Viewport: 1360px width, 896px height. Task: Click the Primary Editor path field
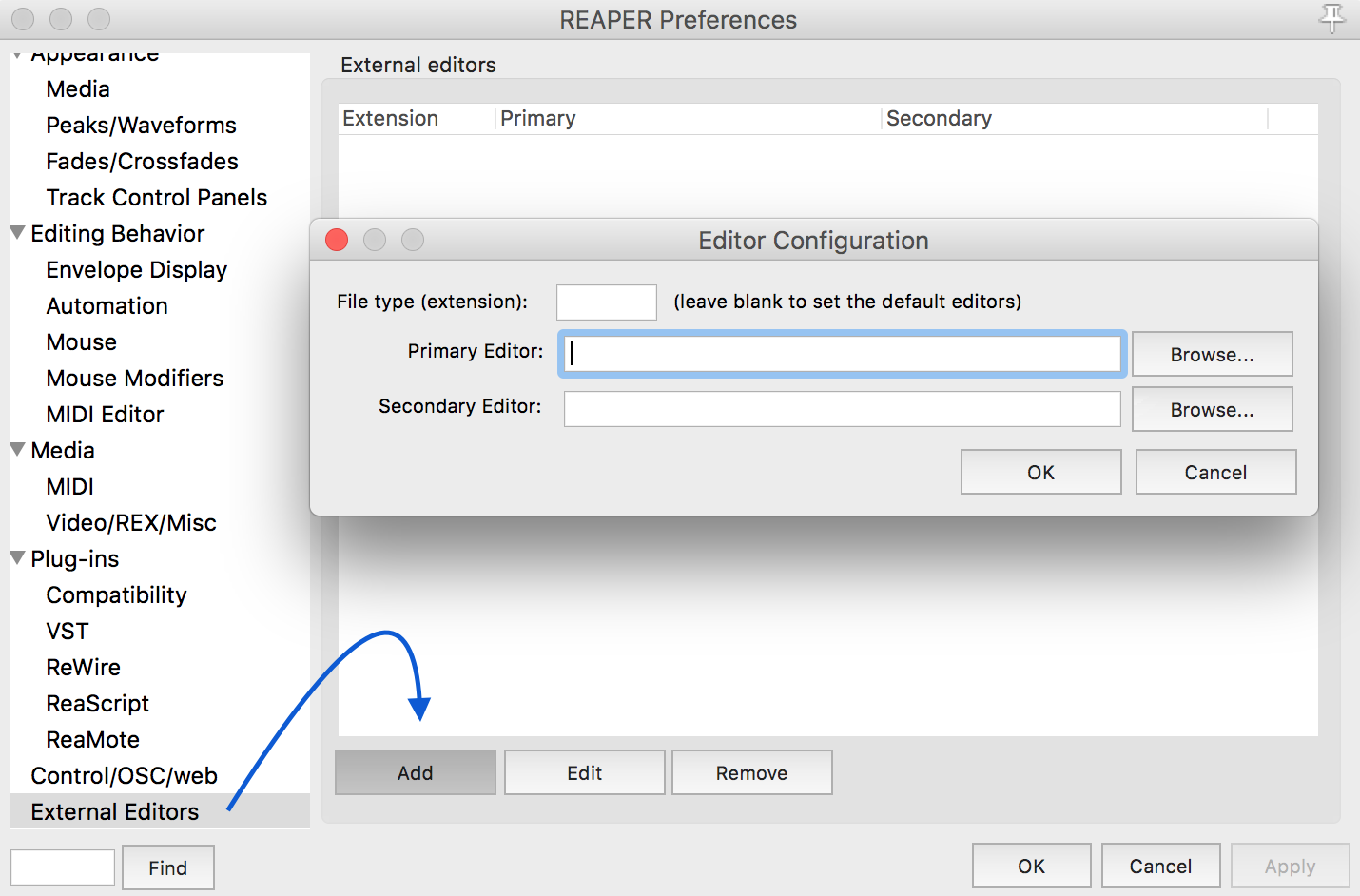tap(843, 354)
